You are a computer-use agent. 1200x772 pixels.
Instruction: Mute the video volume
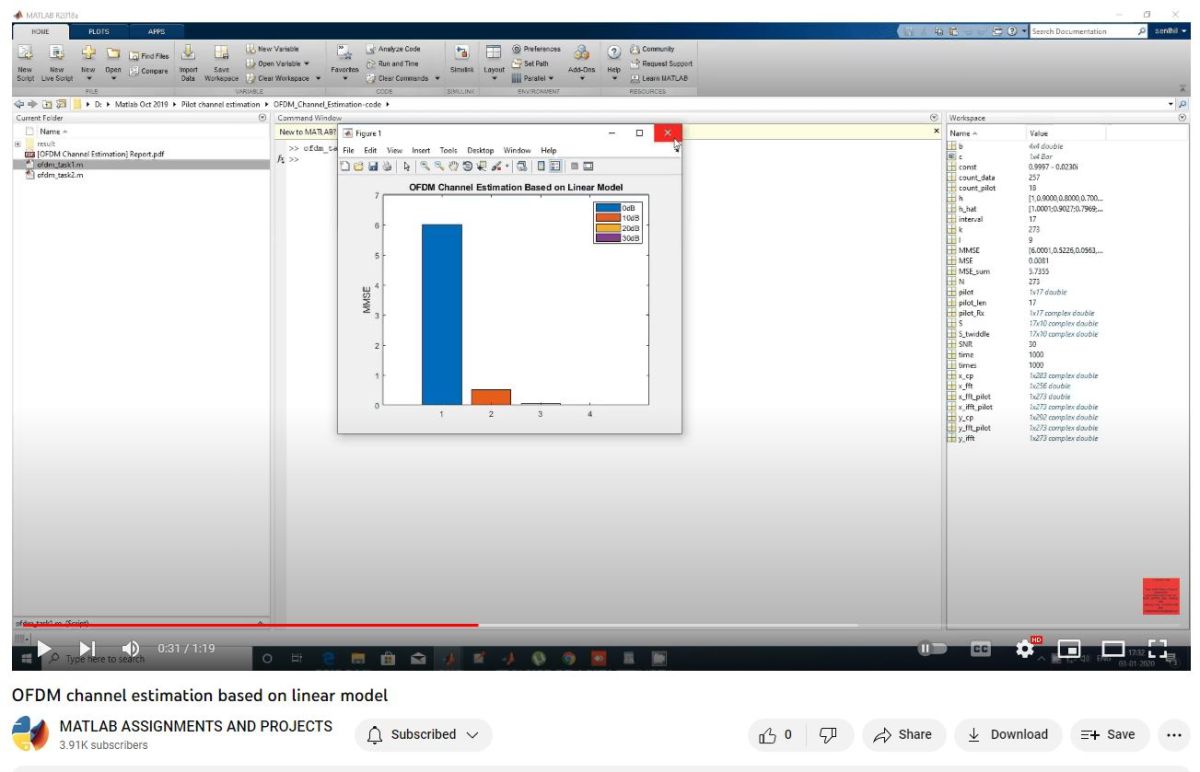click(x=130, y=649)
